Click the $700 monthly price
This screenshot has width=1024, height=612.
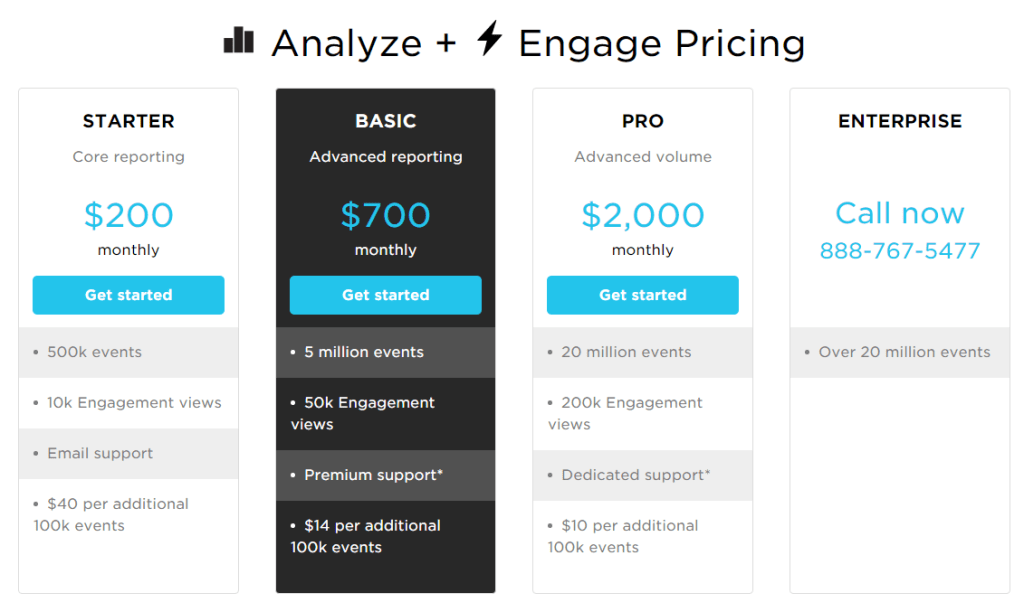(x=385, y=215)
